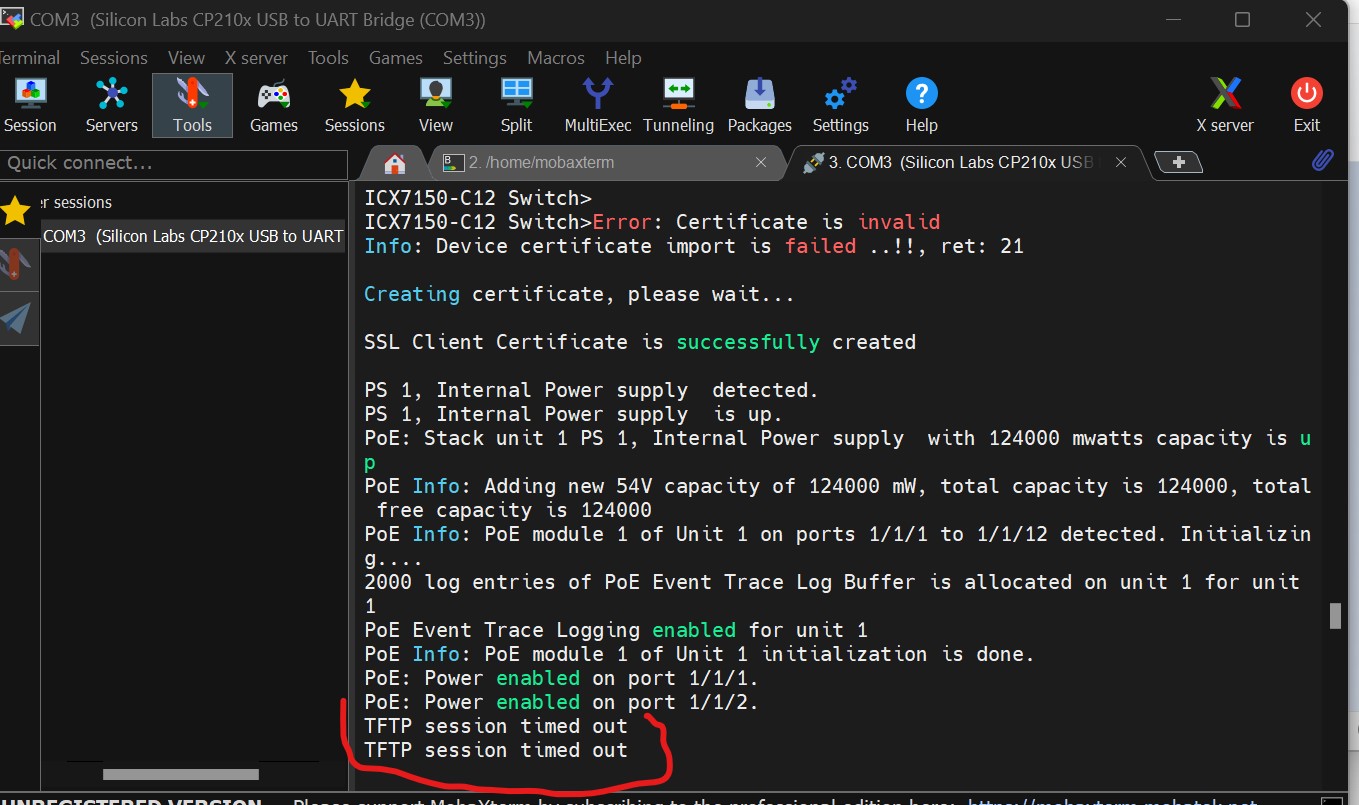The height and width of the screenshot is (805, 1359).
Task: Click the 'Adding new 54V capacity' PoE line
Action: point(838,498)
